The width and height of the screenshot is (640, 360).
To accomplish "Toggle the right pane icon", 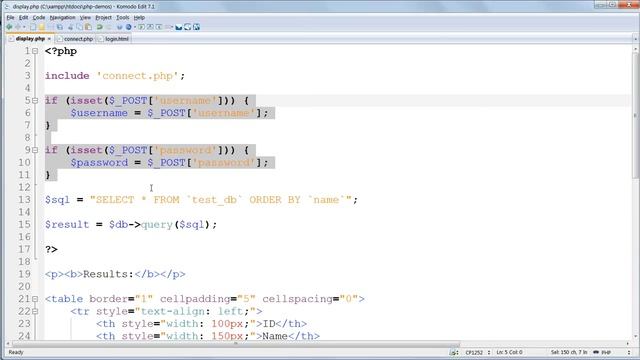I will 196,27.
